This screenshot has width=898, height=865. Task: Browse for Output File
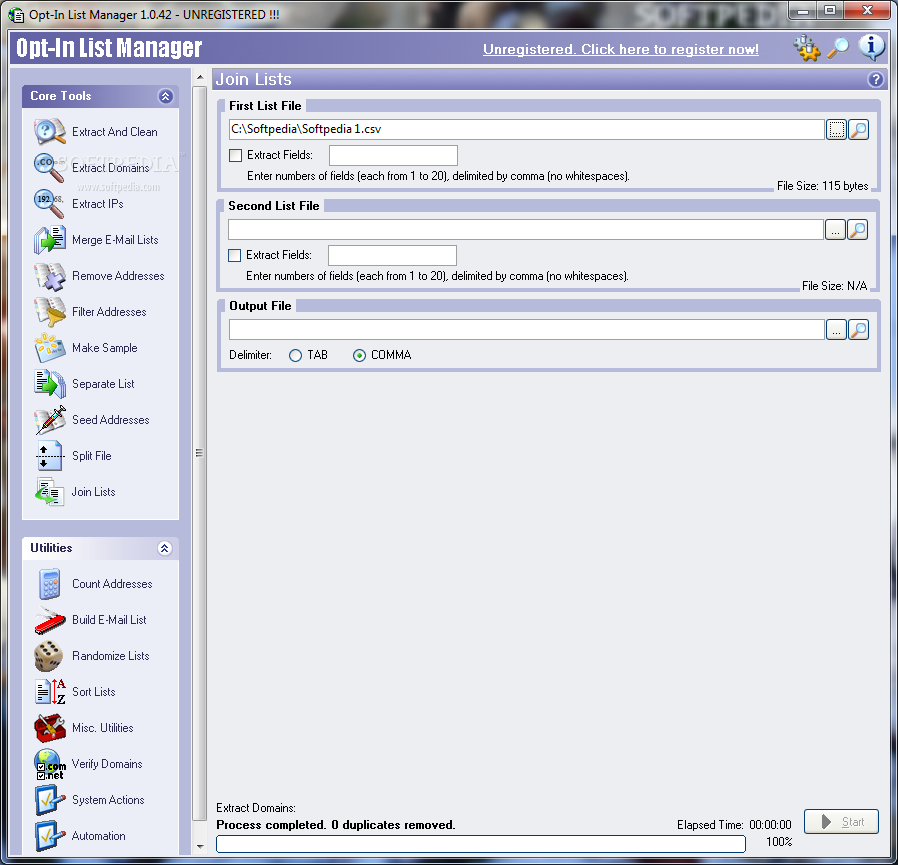click(836, 329)
